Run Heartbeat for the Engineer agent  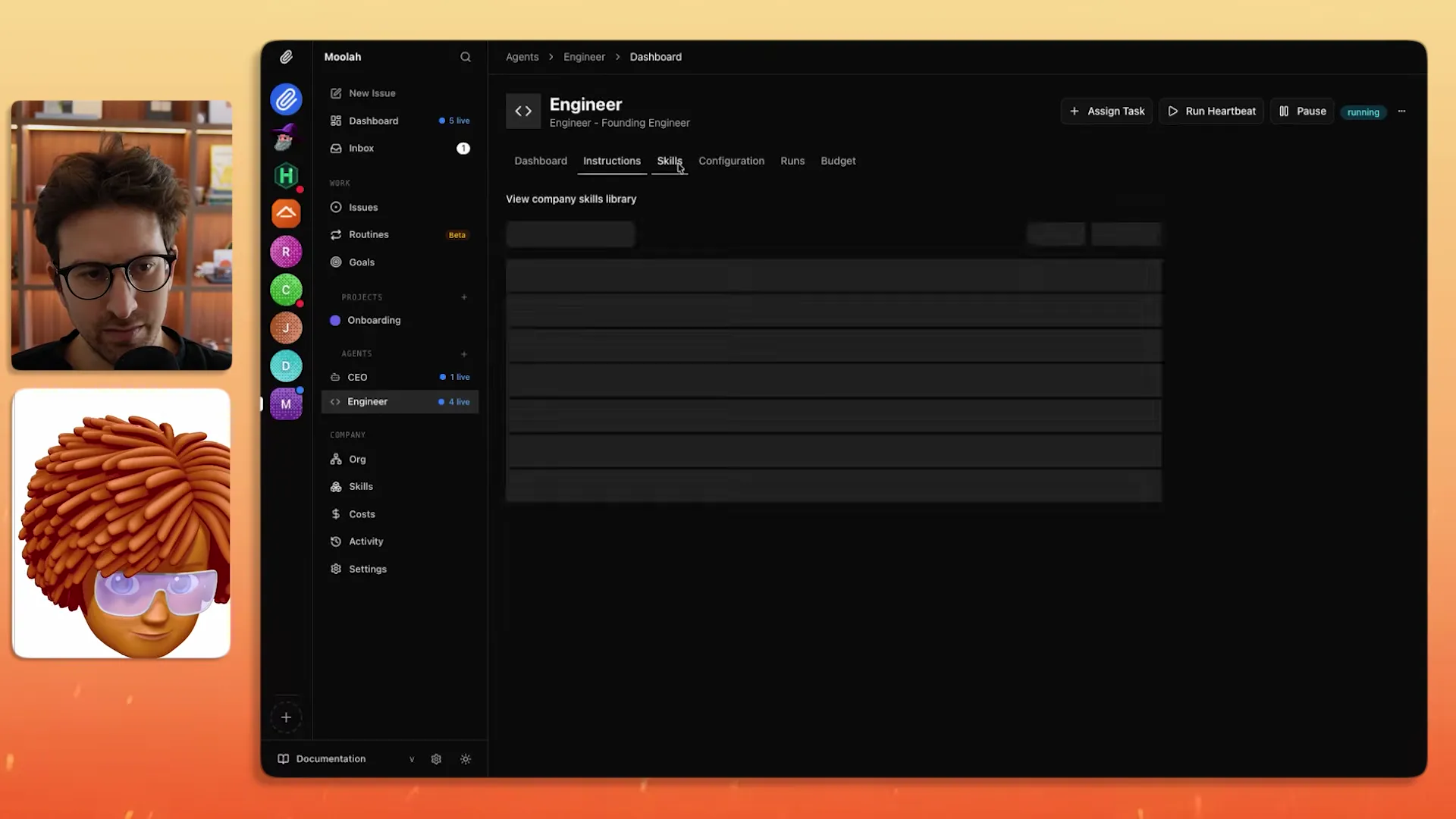1211,111
